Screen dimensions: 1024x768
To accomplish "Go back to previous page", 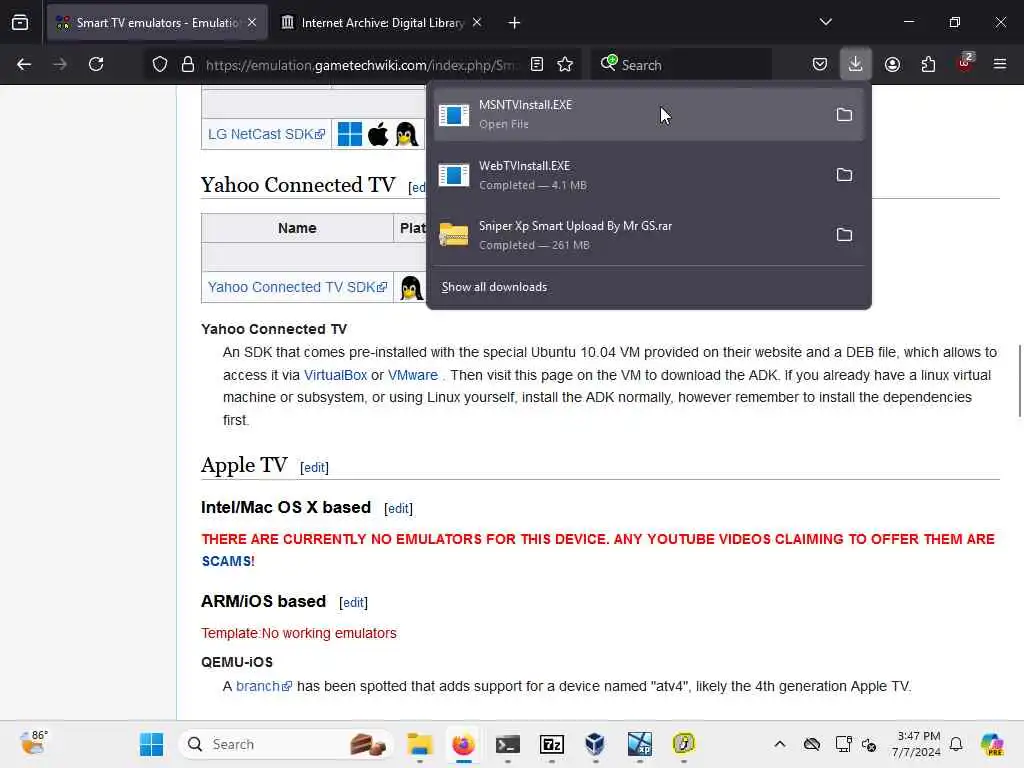I will [24, 64].
